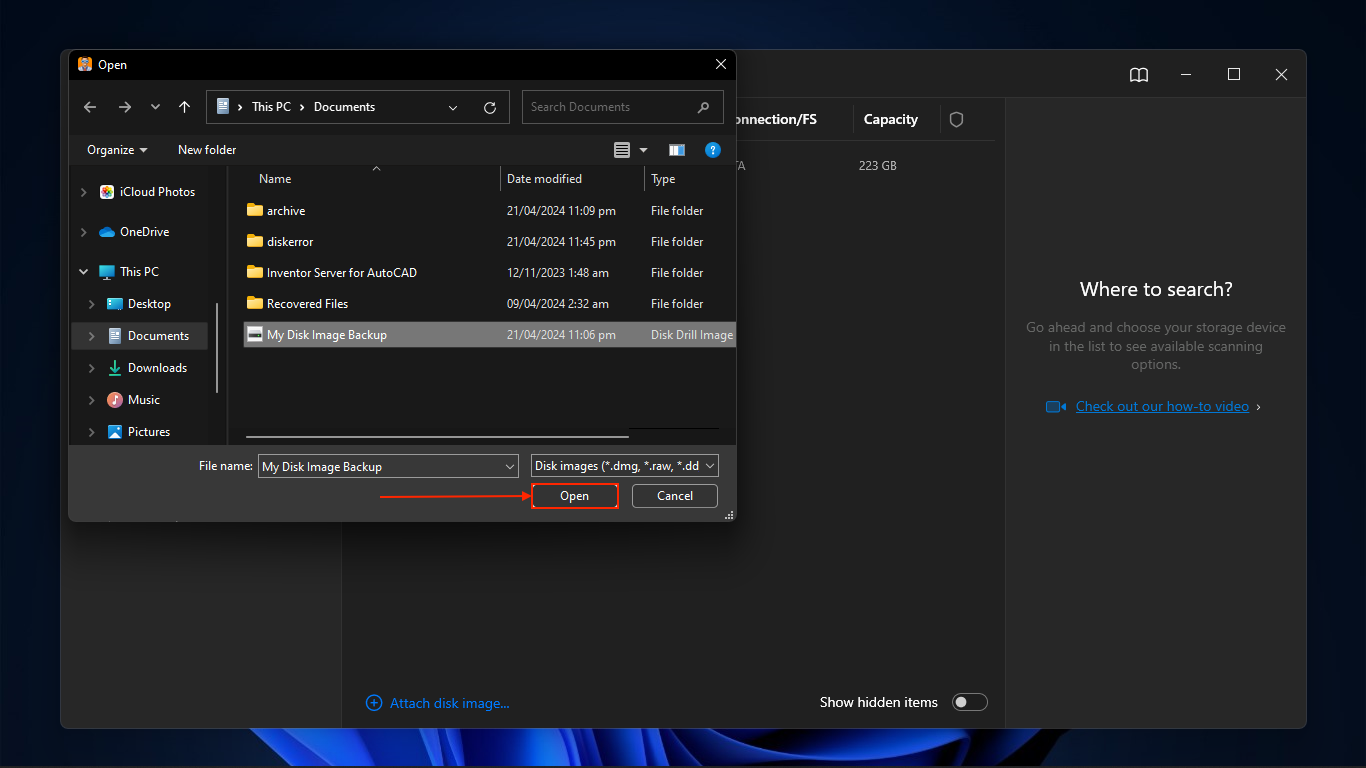
Task: Go up one folder level arrow
Action: (184, 107)
